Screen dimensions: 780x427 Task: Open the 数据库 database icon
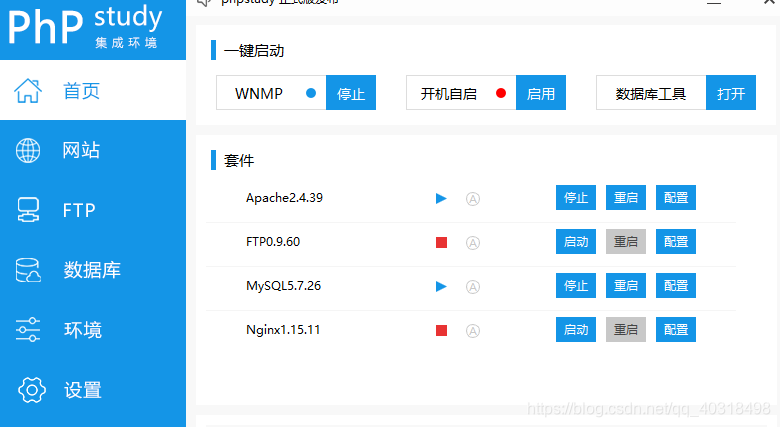pos(28,270)
